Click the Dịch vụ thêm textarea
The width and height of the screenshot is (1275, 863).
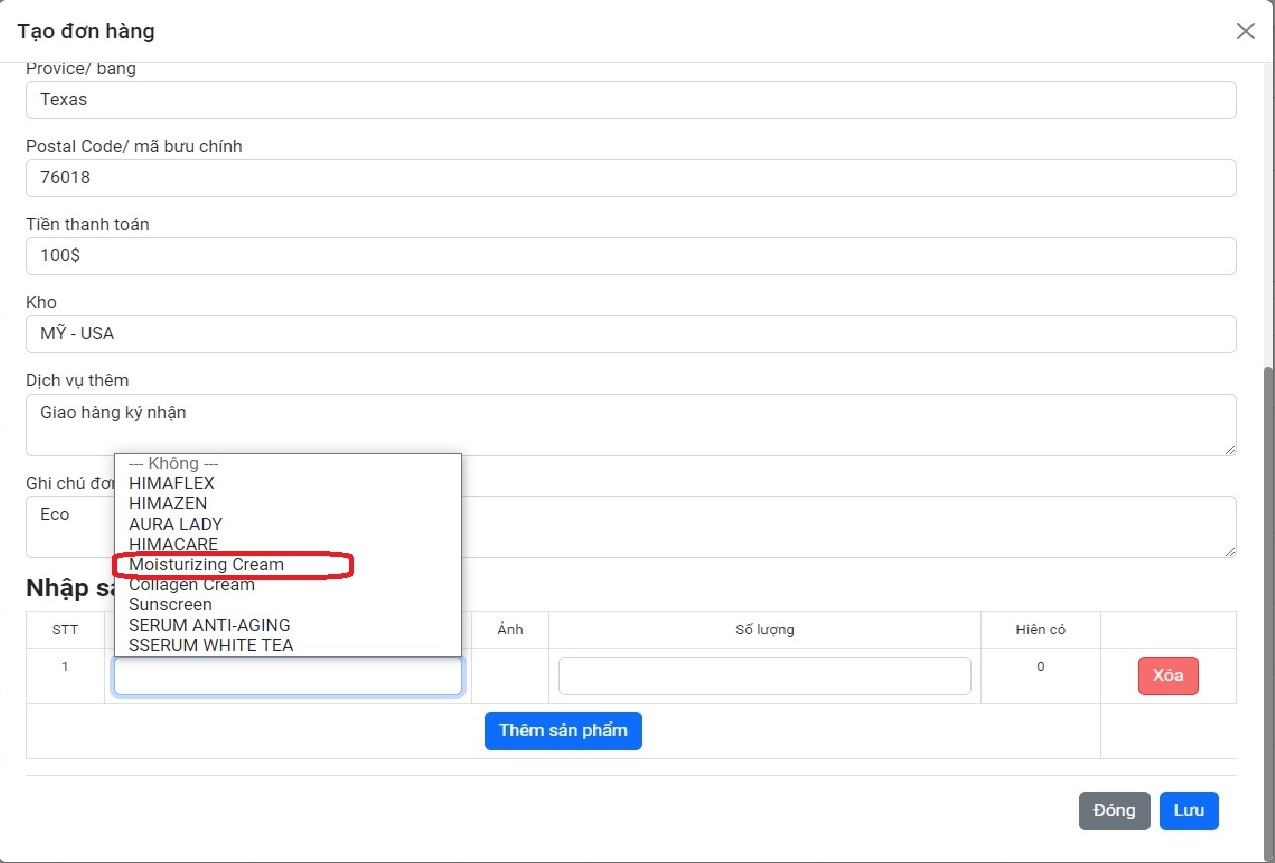631,424
